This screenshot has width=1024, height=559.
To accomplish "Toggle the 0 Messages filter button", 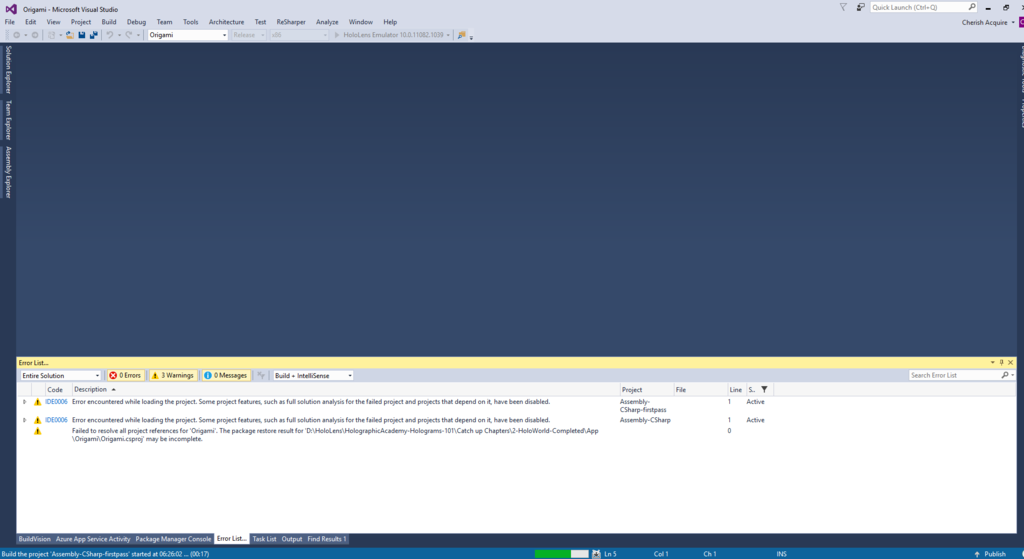I will (225, 375).
